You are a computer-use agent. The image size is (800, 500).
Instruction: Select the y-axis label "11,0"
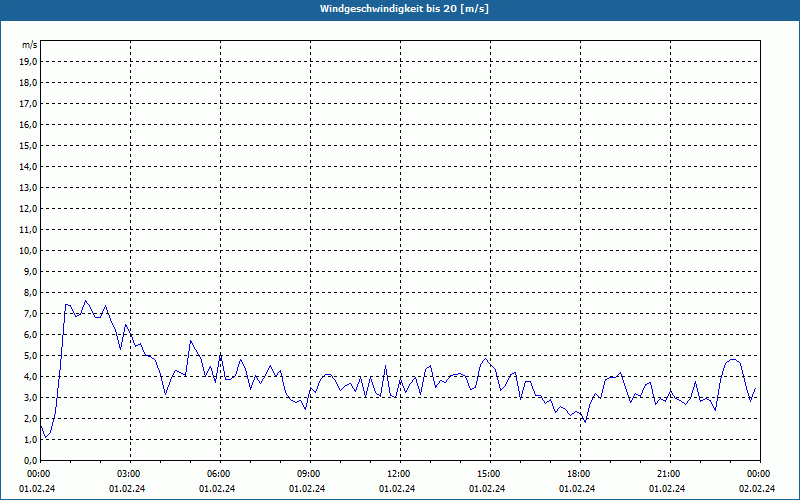(28, 230)
